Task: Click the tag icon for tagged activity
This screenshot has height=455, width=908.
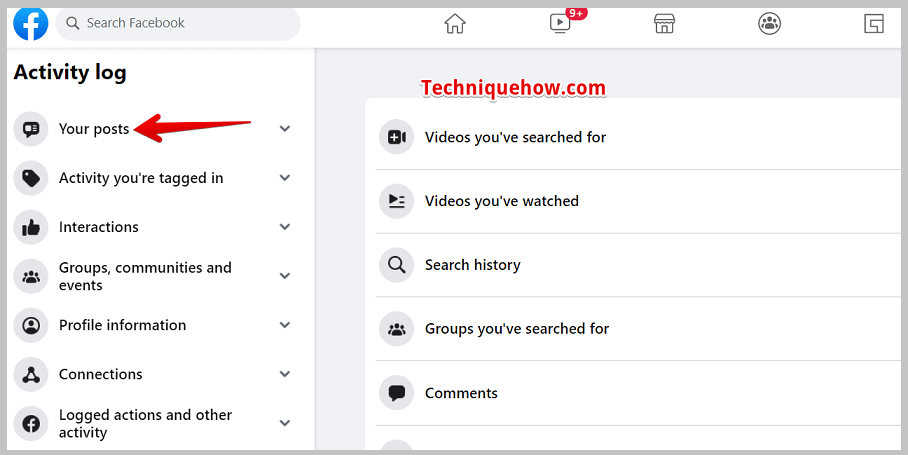Action: 31,178
